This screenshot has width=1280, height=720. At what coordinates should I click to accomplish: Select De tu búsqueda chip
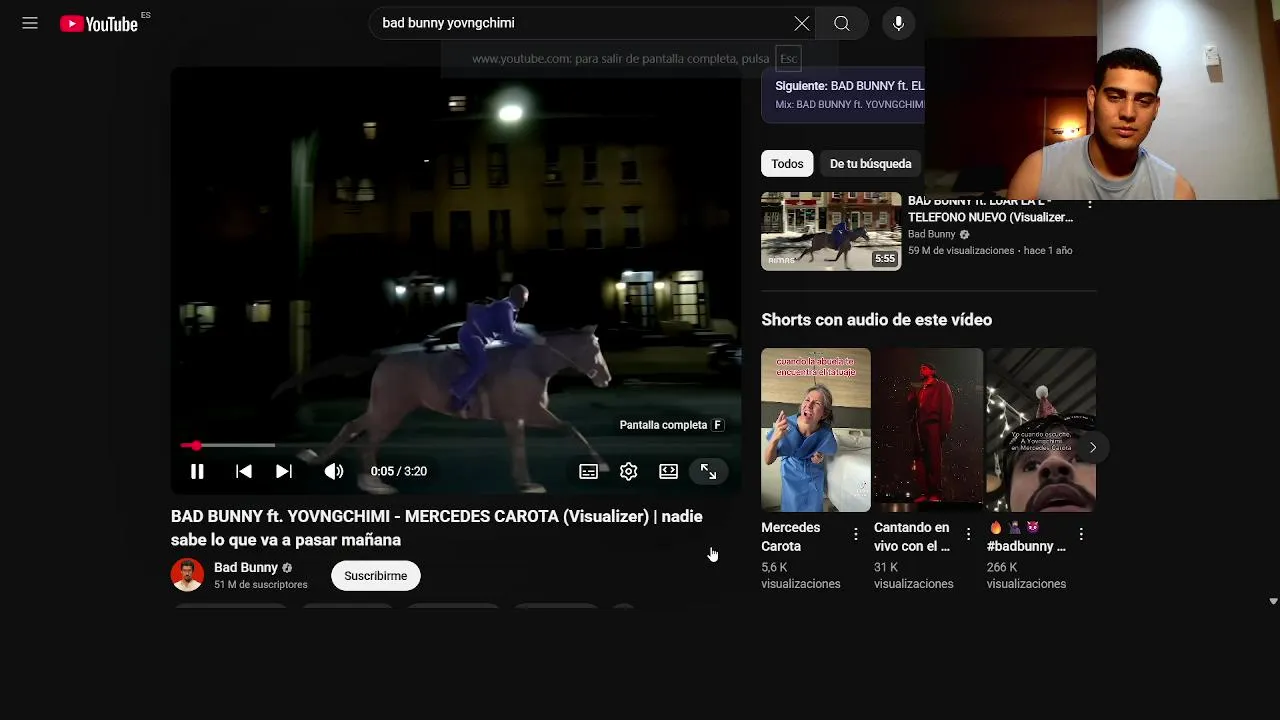[x=870, y=163]
